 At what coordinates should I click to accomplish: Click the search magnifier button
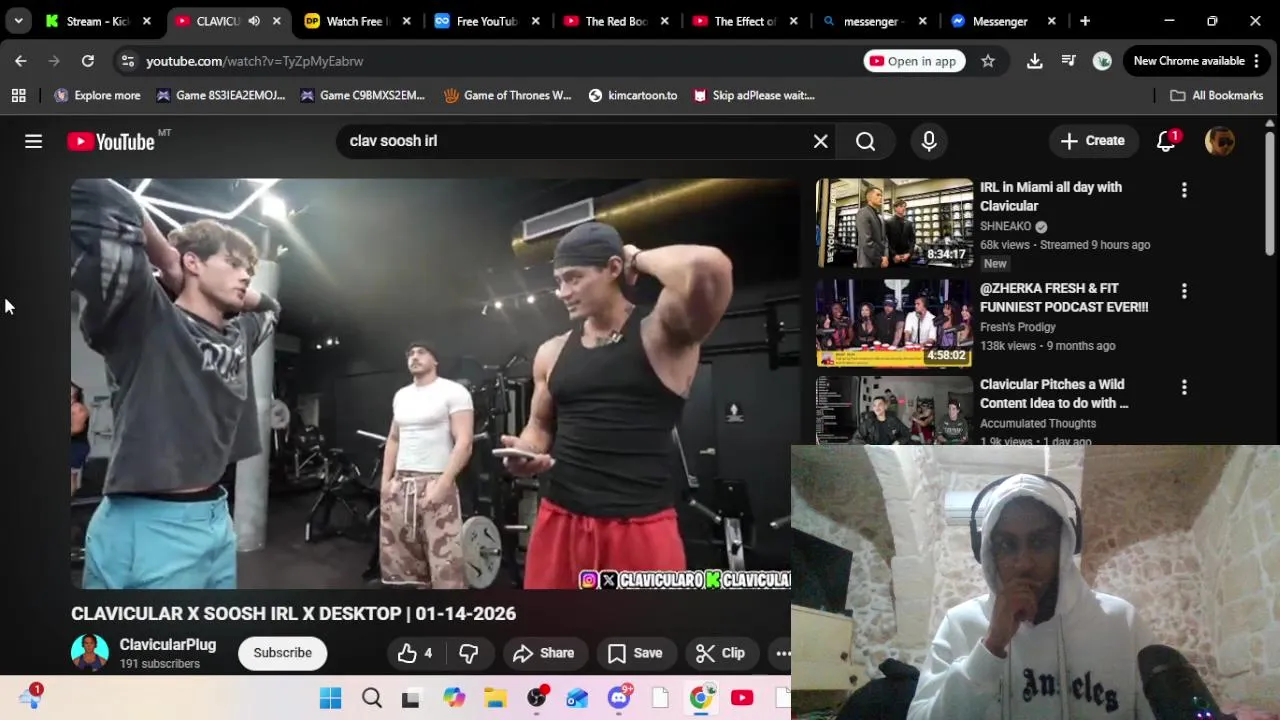[x=866, y=141]
